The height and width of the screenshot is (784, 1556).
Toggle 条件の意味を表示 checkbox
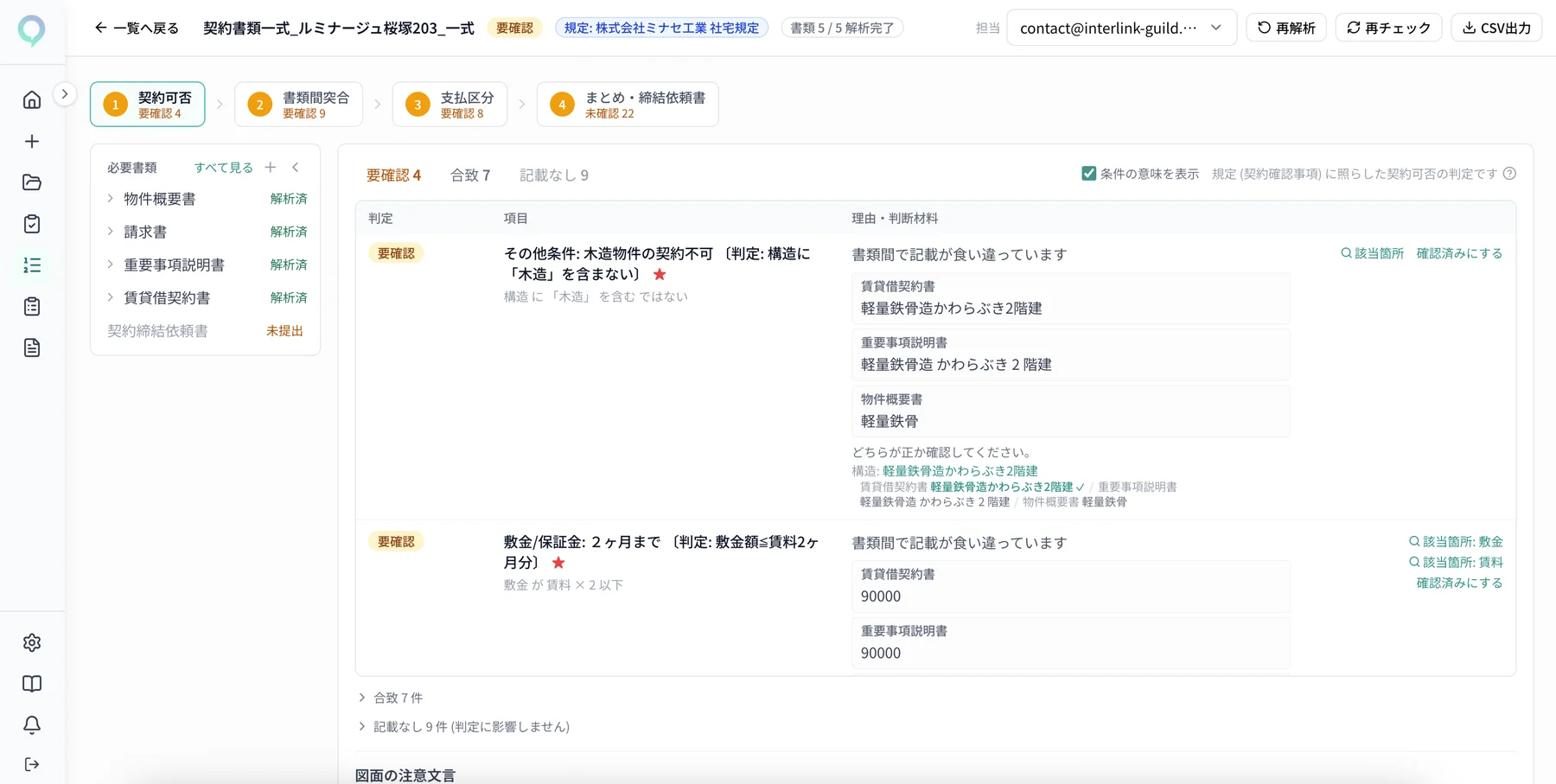tap(1089, 174)
